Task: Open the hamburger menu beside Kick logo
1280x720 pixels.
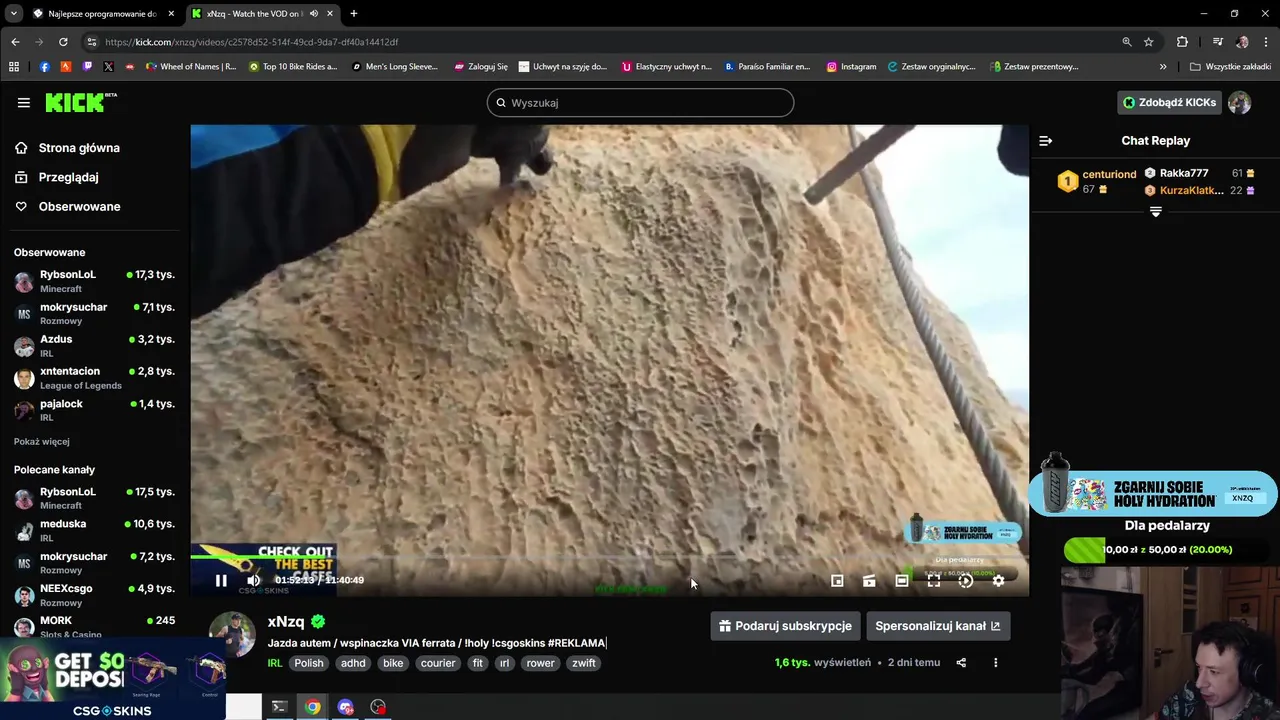Action: click(23, 102)
